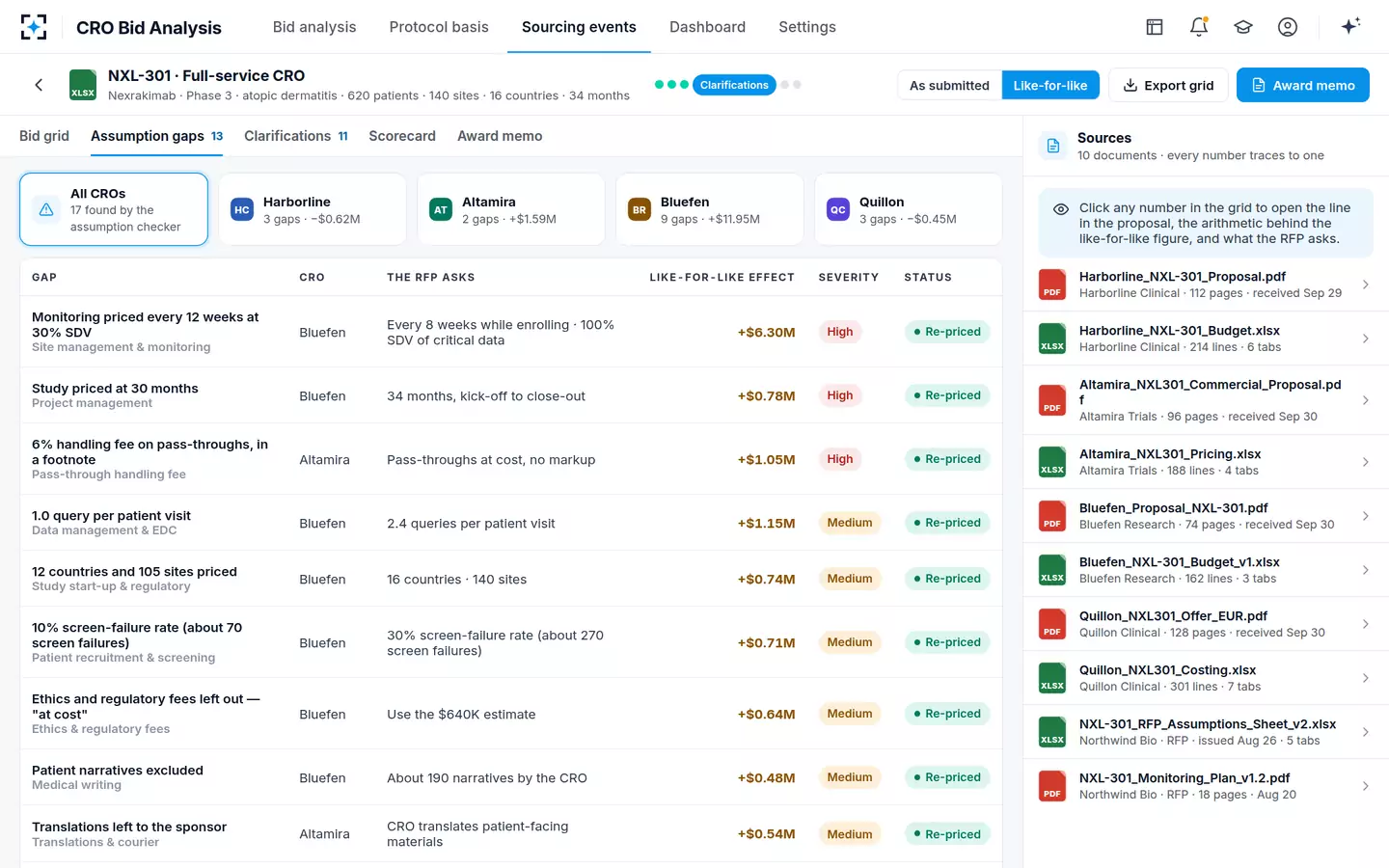Click the CRO Bid Analysis logo icon
This screenshot has height=868, width=1389.
[x=34, y=27]
